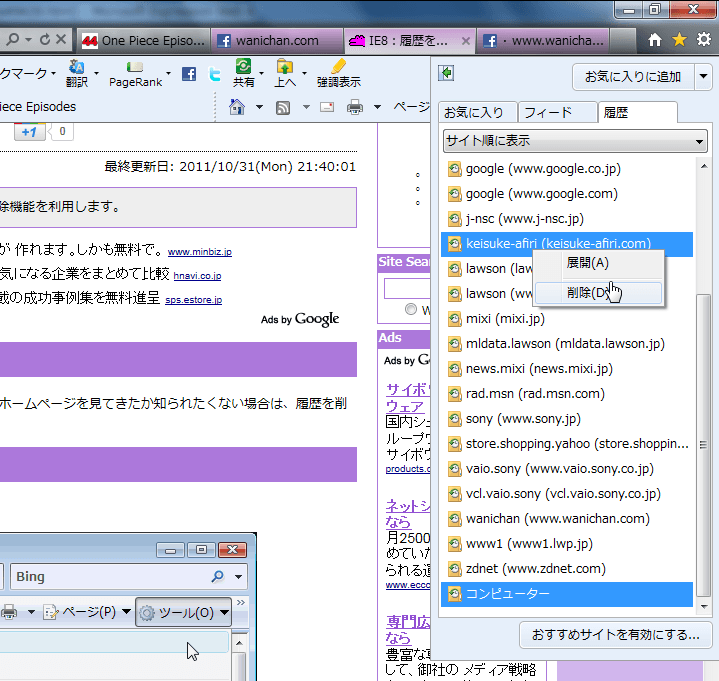Image resolution: width=719 pixels, height=681 pixels.
Task: Click the history list vertical scrollbar thumb
Action: pos(703,445)
